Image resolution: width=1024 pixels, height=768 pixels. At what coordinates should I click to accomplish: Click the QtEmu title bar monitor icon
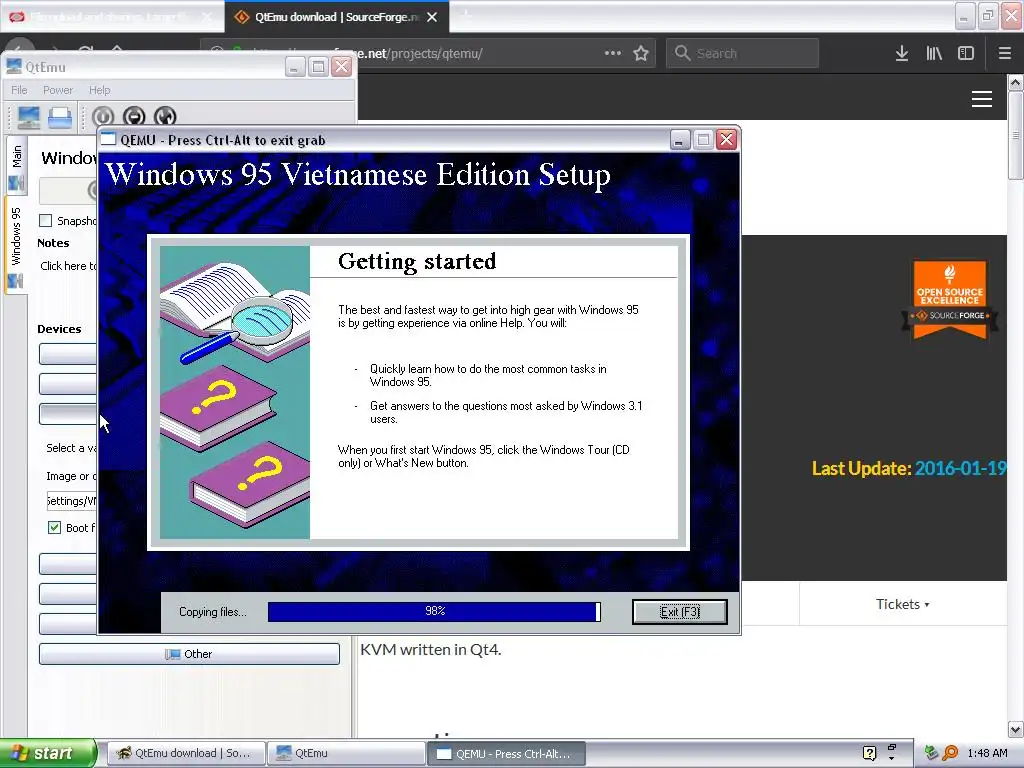pyautogui.click(x=14, y=66)
